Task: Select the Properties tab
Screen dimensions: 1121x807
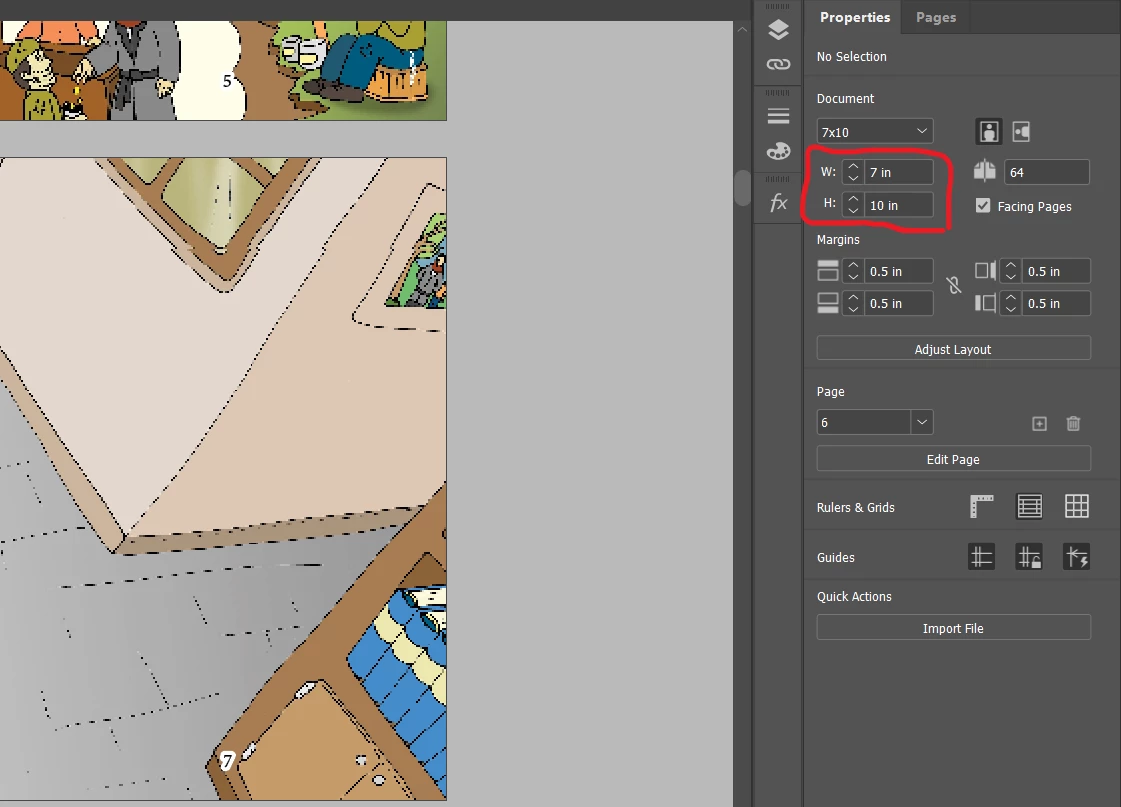Action: (855, 17)
